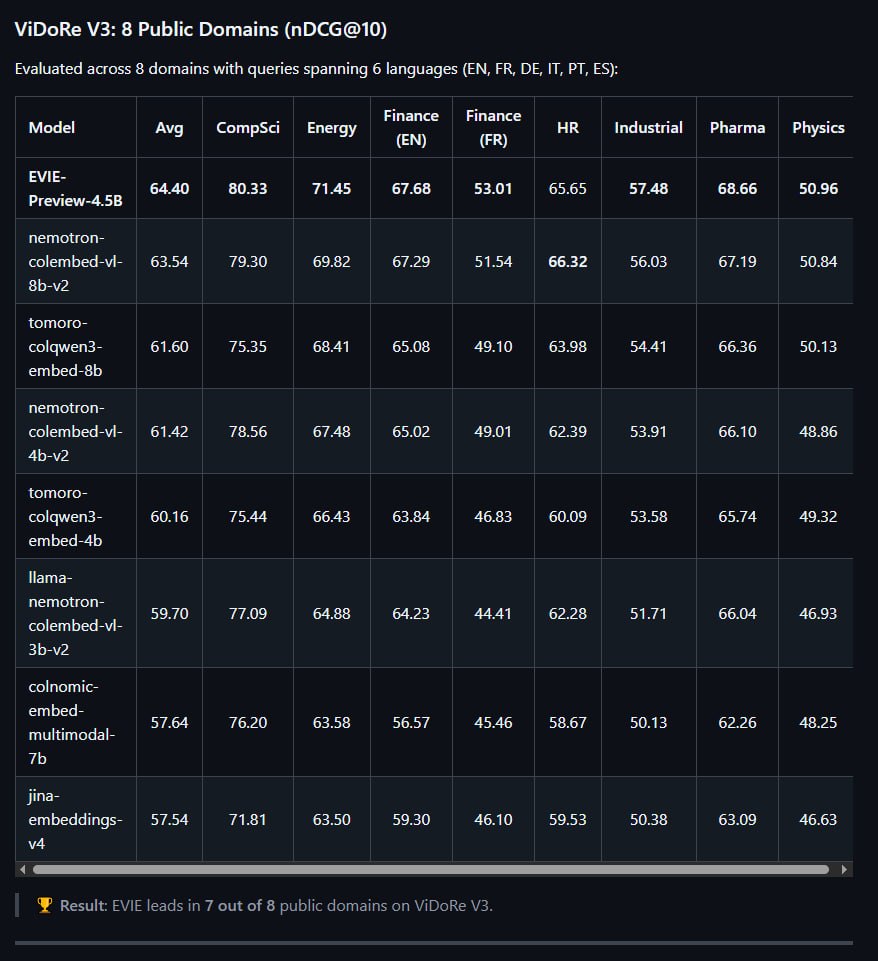878x961 pixels.
Task: Click the Pharma value 62.26
Action: (x=737, y=722)
